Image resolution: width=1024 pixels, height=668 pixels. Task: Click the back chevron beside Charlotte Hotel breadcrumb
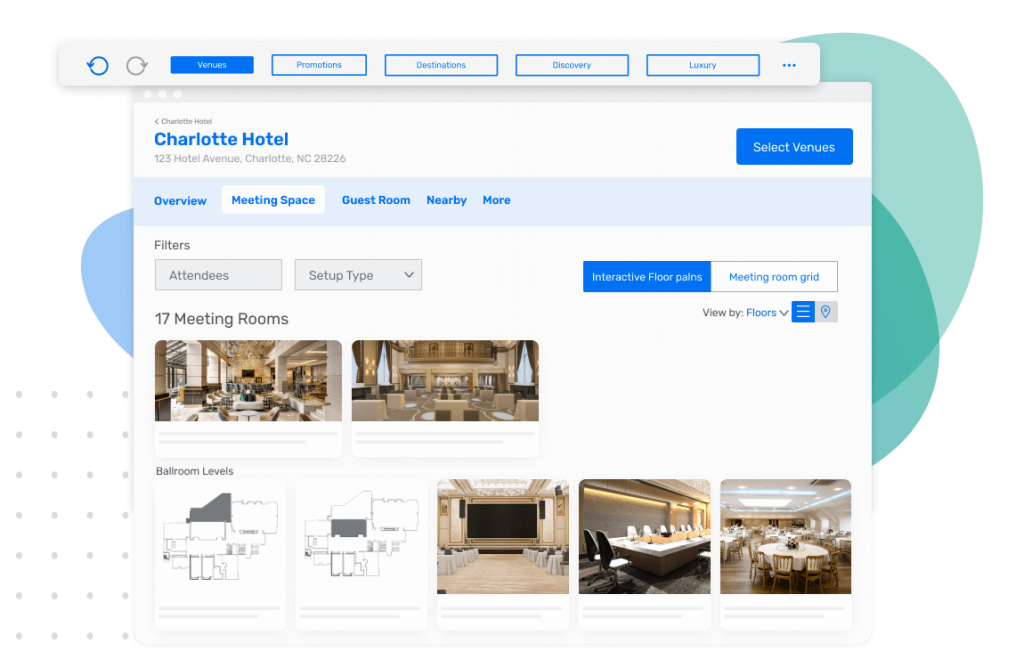tap(156, 120)
